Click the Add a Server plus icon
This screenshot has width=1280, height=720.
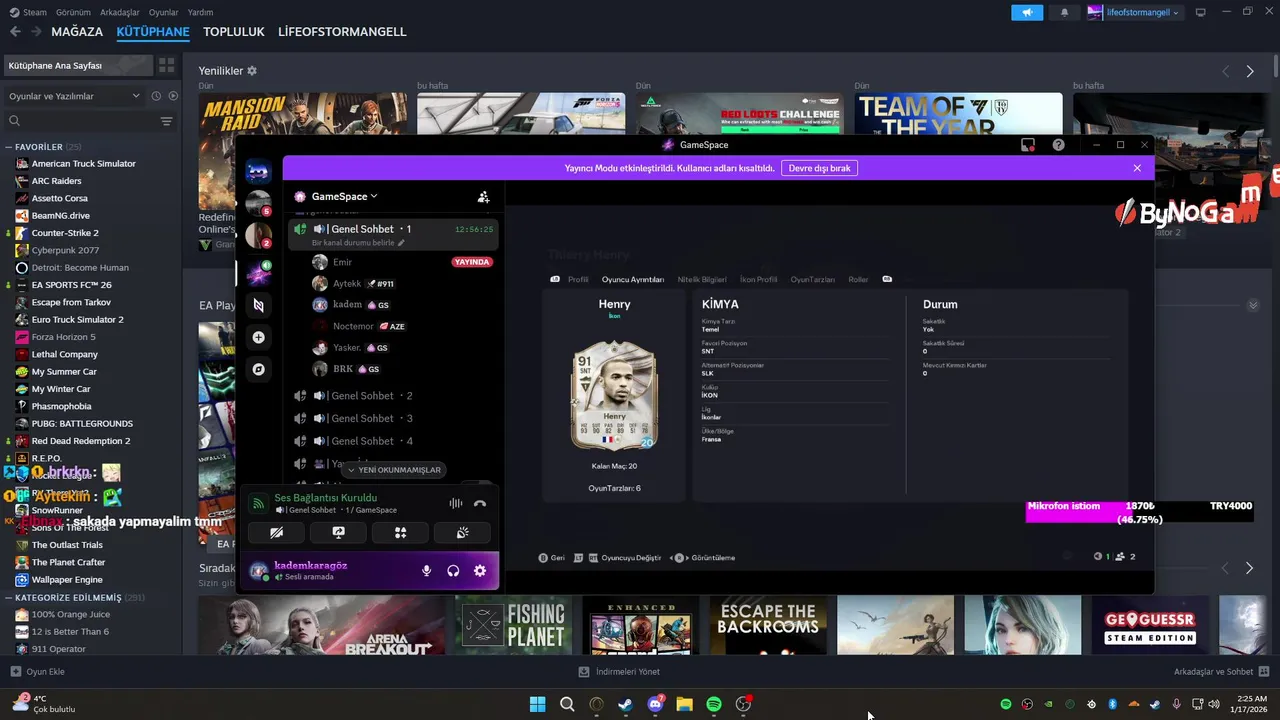point(258,338)
